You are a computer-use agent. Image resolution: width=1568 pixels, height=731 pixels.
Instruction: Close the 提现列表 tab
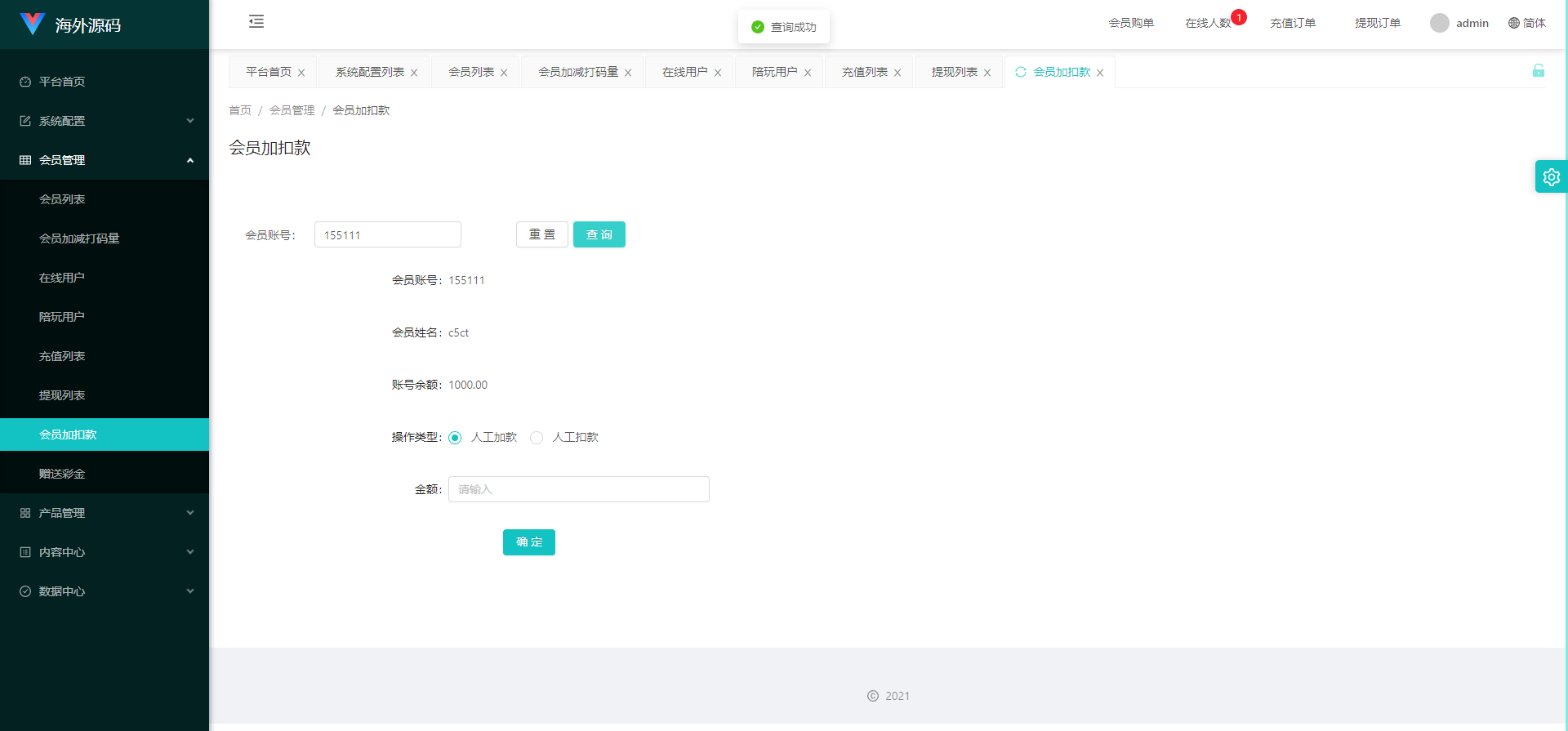987,73
